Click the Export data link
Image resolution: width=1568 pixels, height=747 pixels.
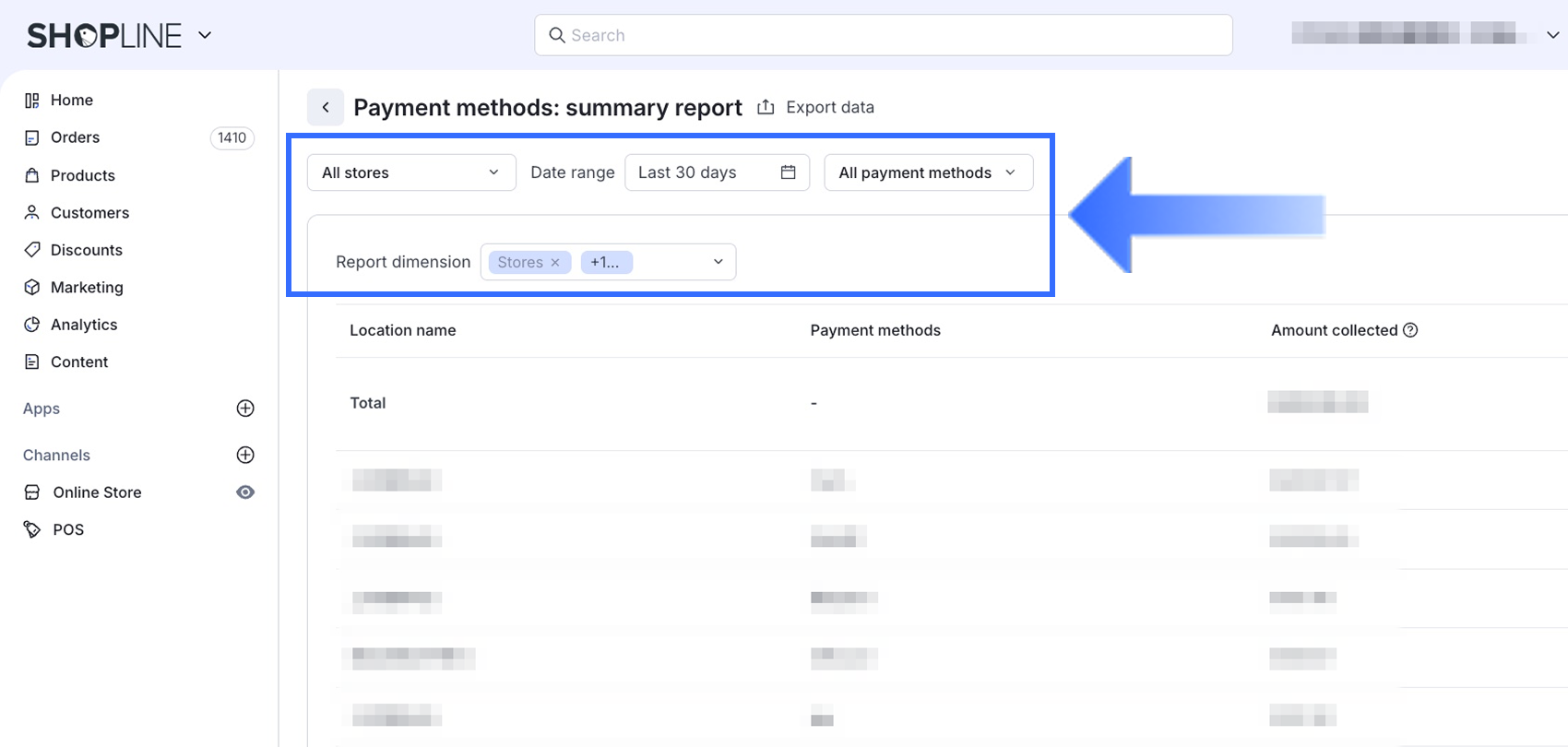pos(829,107)
